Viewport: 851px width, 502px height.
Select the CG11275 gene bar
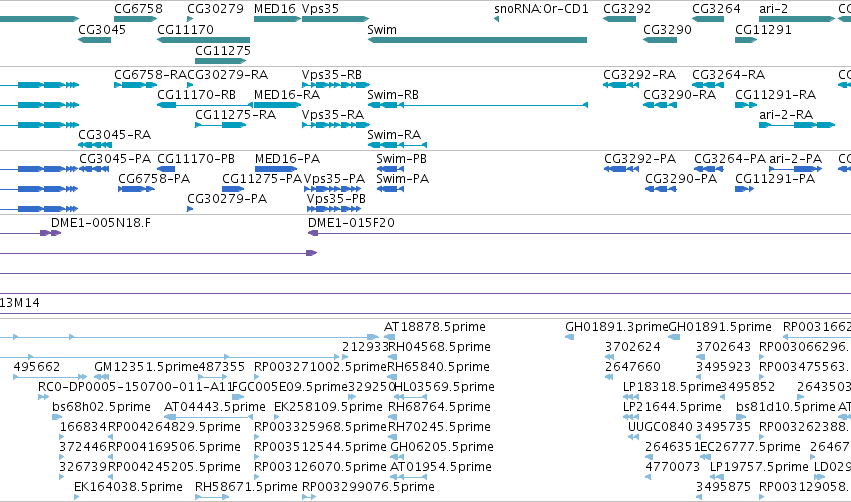click(221, 61)
